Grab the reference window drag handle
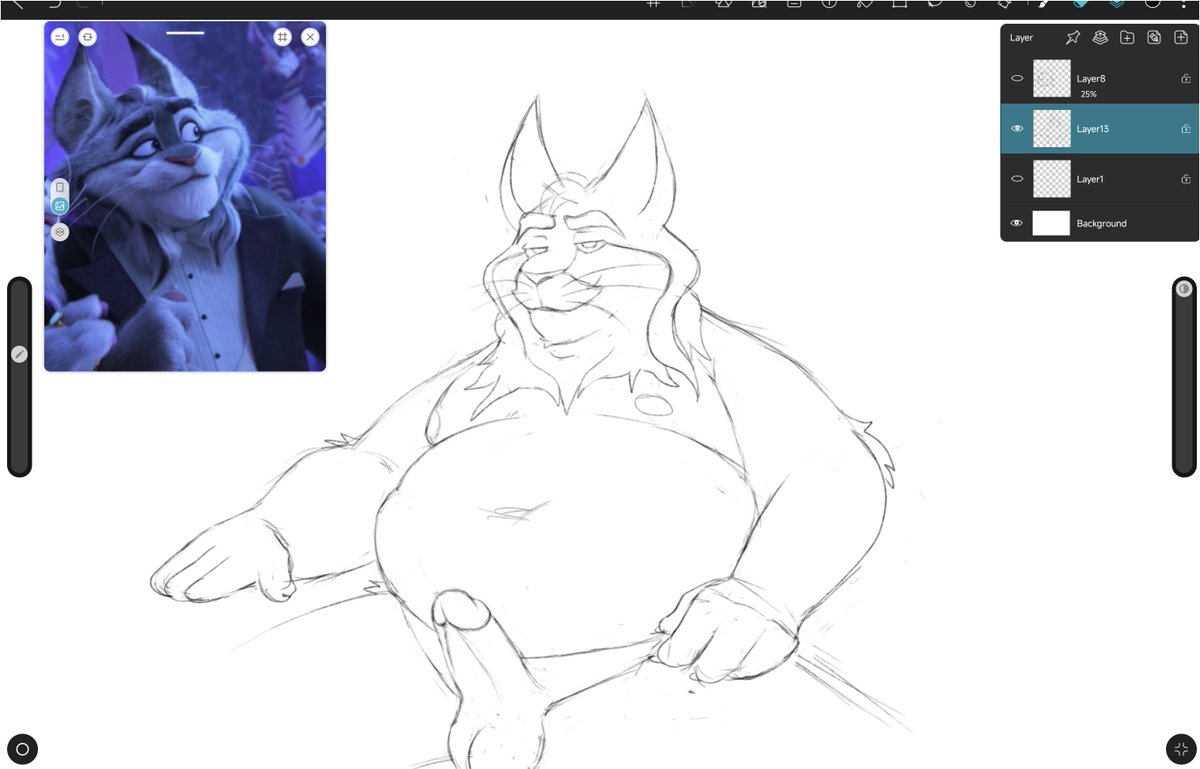 186,33
